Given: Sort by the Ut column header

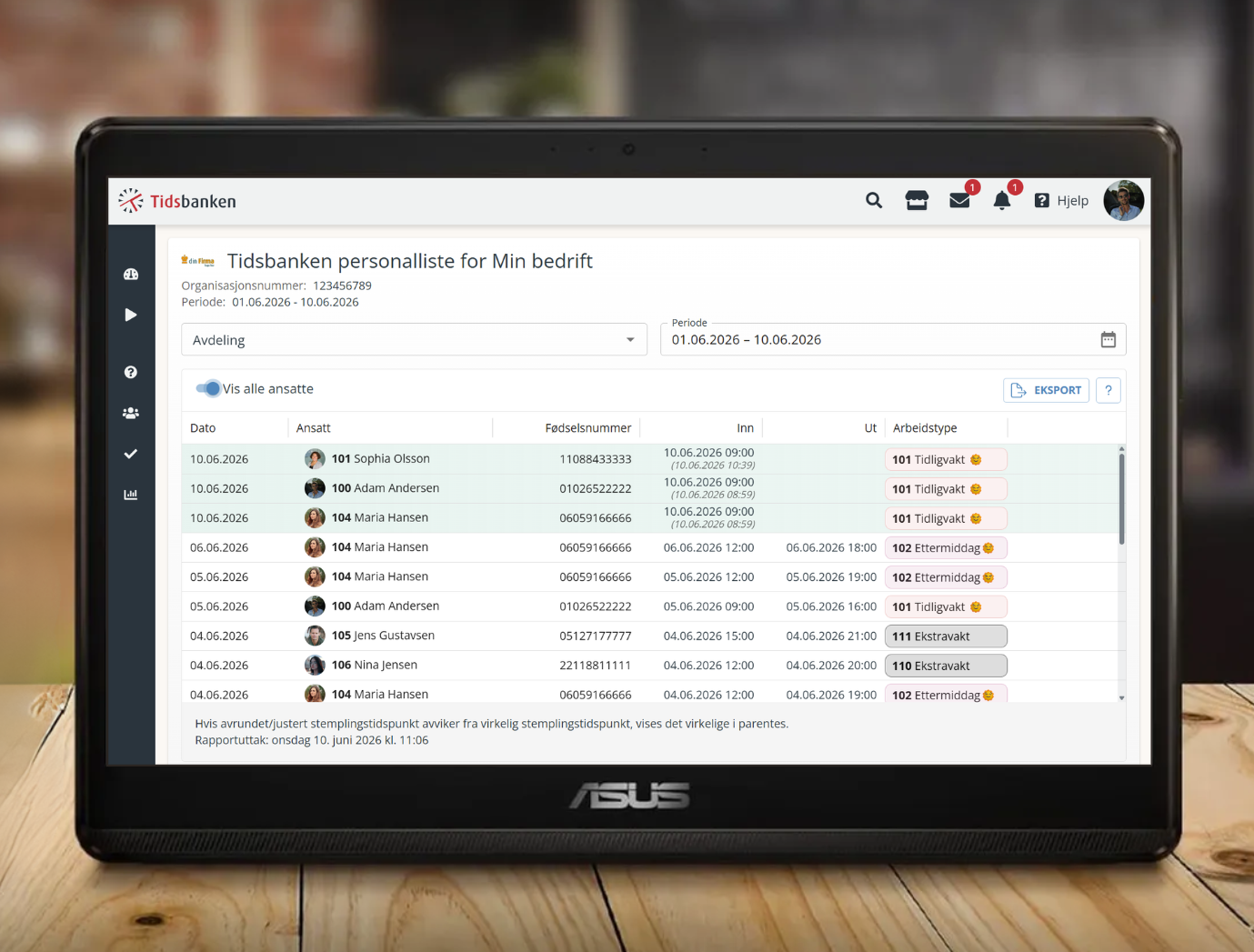Looking at the screenshot, I should coord(870,428).
